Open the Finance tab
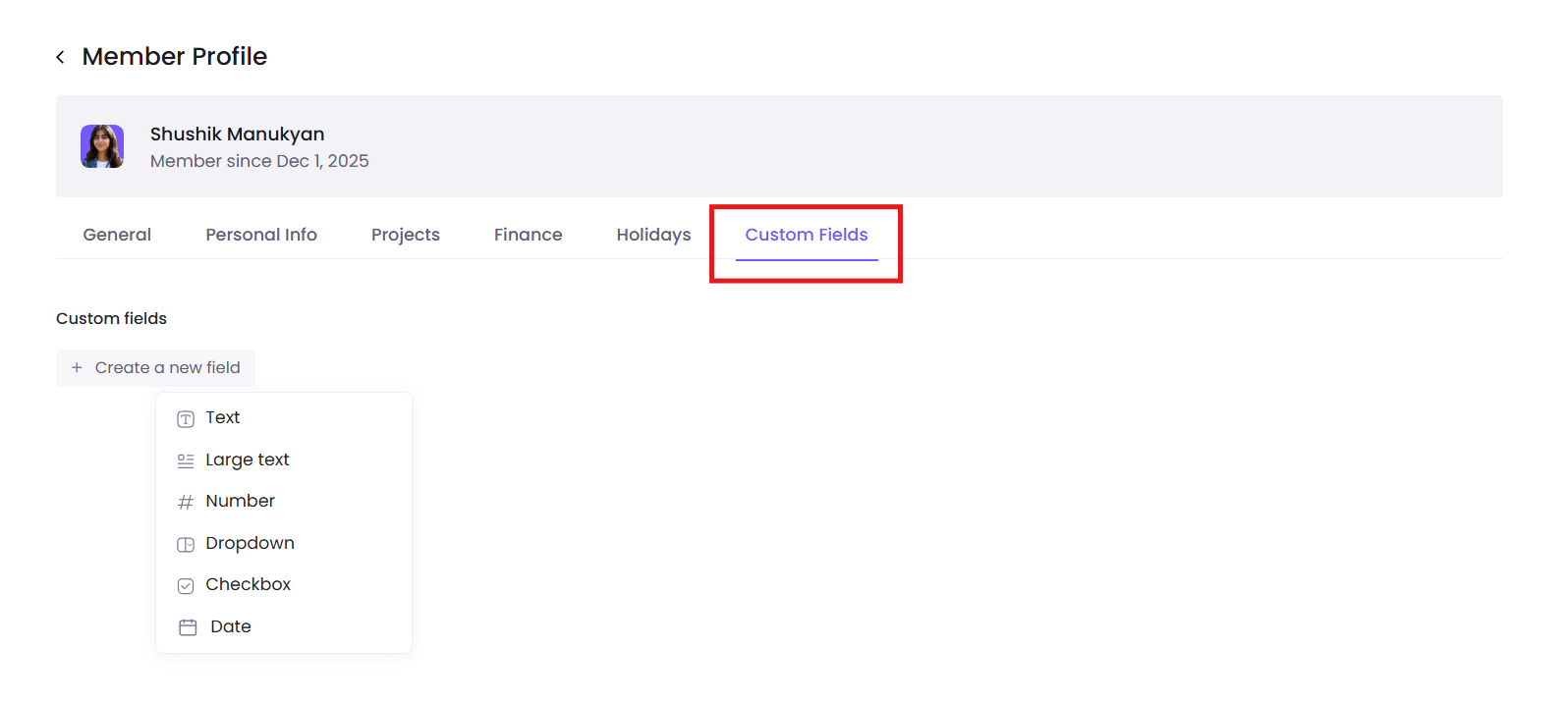This screenshot has width=1568, height=704. coord(529,235)
